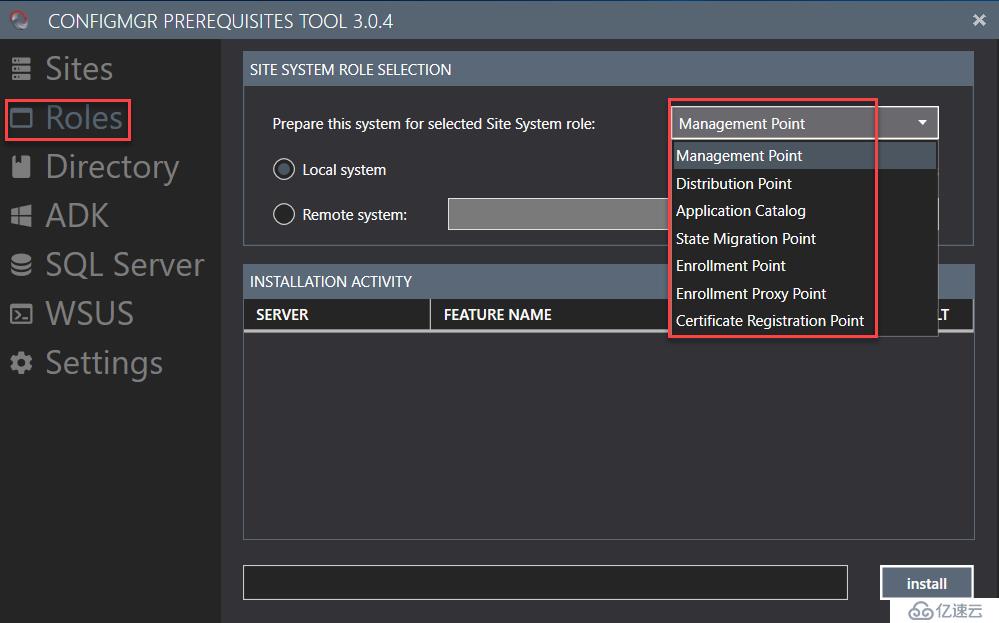Click the Settings gear icon
This screenshot has height=623, width=999.
coord(21,362)
